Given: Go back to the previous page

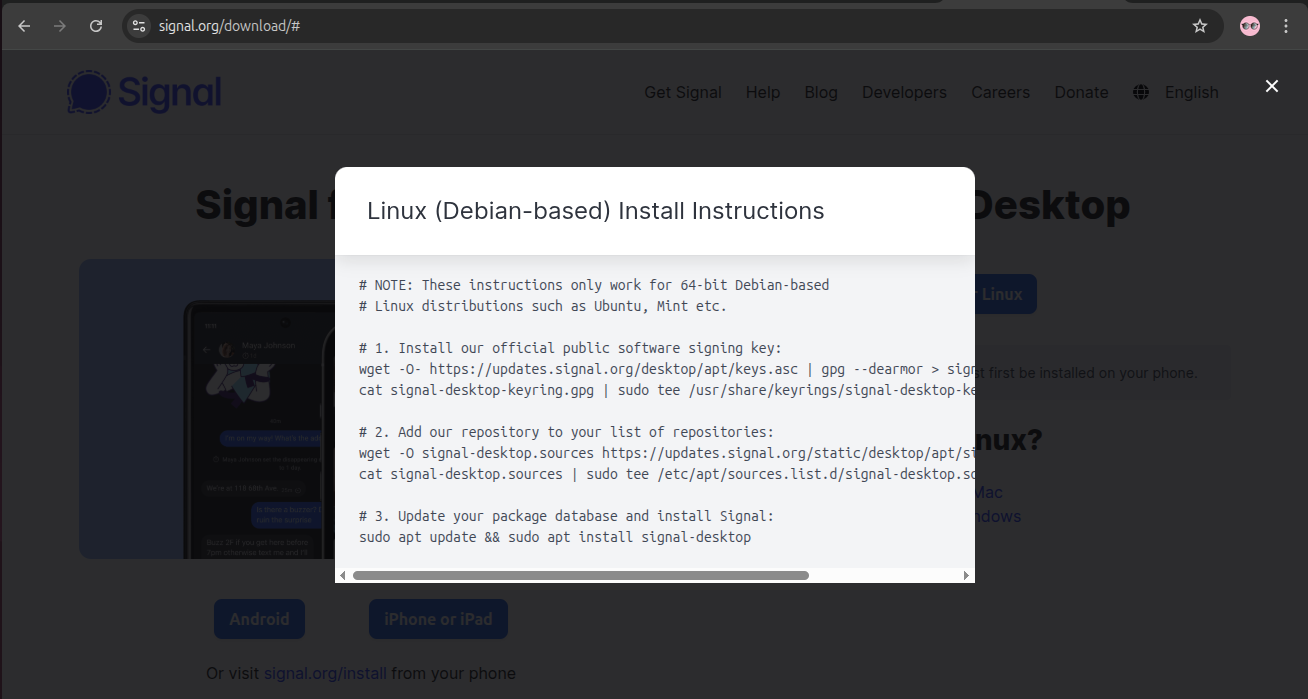Looking at the screenshot, I should pos(24,26).
